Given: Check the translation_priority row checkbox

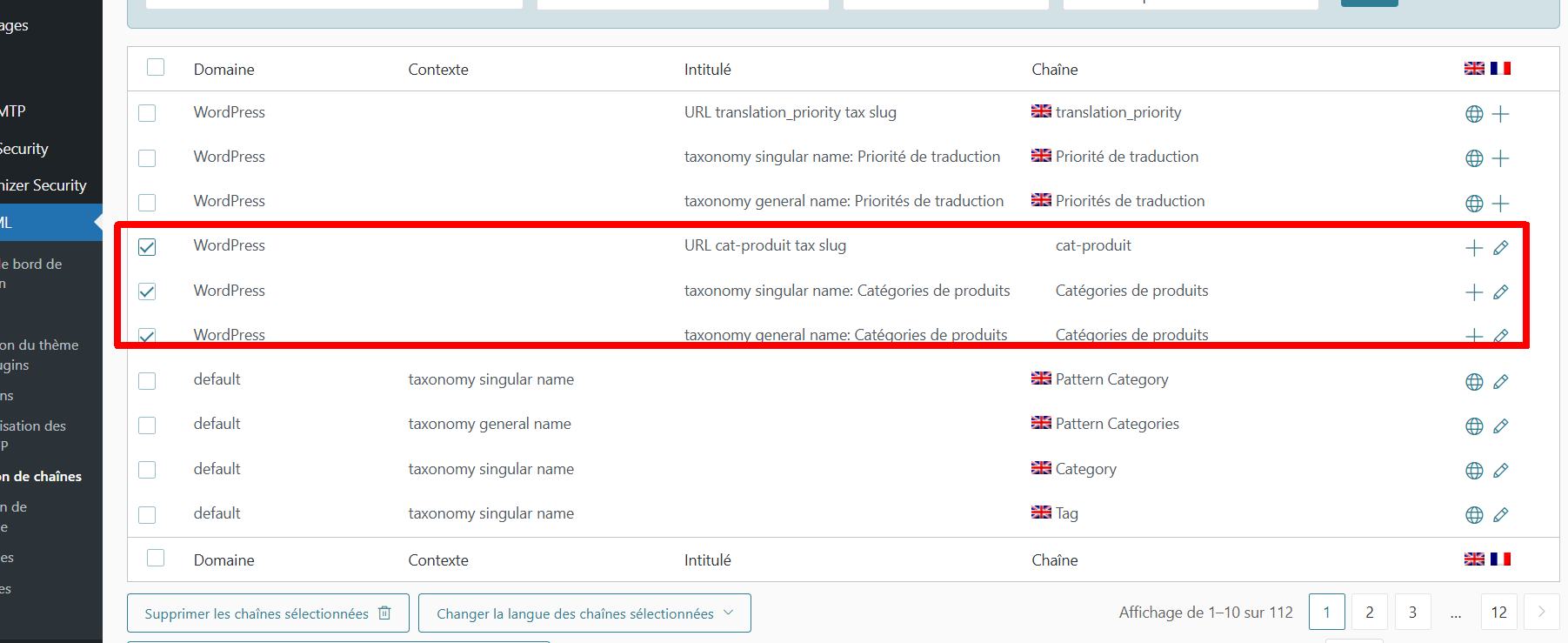Looking at the screenshot, I should [147, 113].
